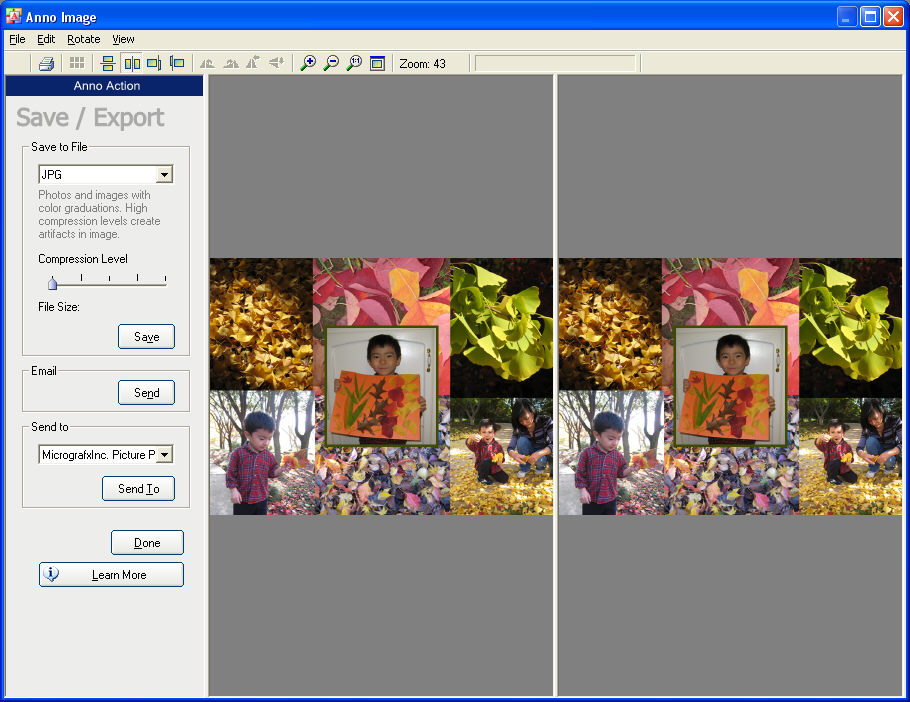Click the info icon on Learn More

(51, 574)
